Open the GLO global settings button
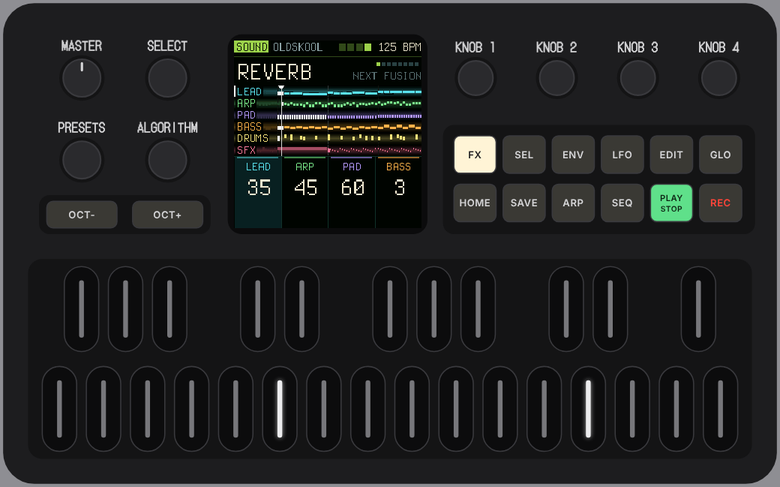780x487 pixels. tap(720, 155)
